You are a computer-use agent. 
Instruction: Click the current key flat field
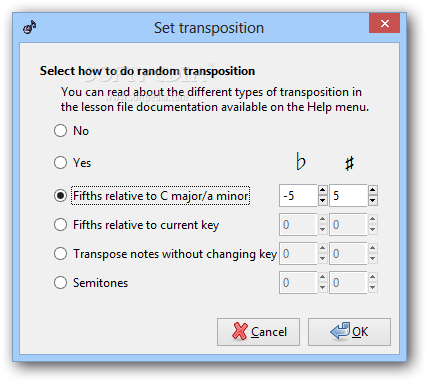(298, 225)
